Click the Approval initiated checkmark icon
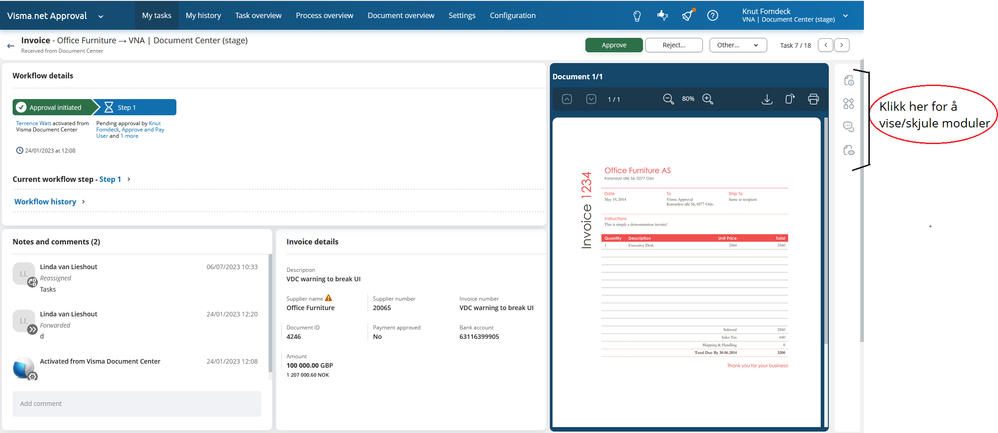Viewport: 998px width, 433px height. coord(21,108)
